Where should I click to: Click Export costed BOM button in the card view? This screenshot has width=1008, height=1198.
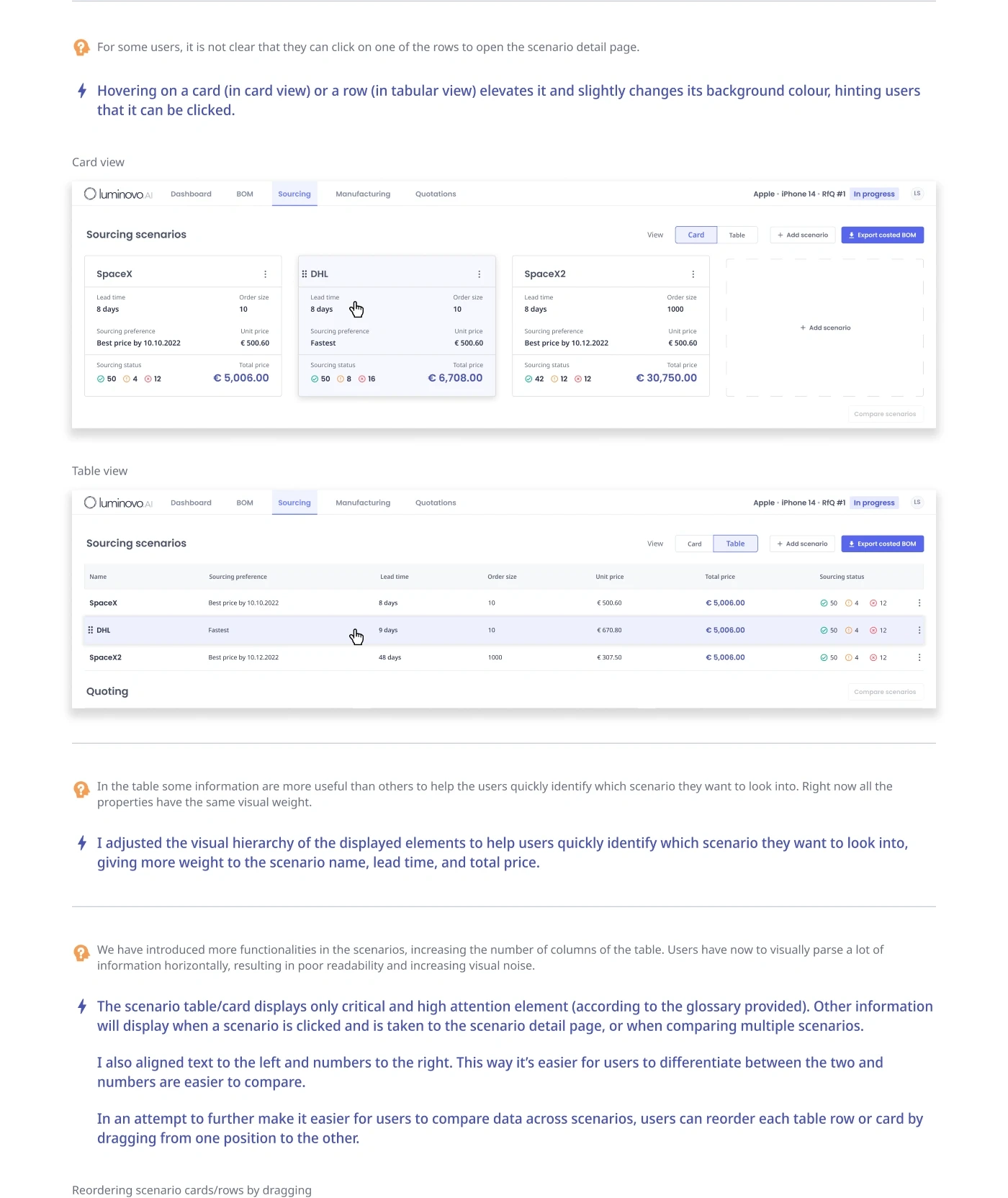pyautogui.click(x=882, y=235)
